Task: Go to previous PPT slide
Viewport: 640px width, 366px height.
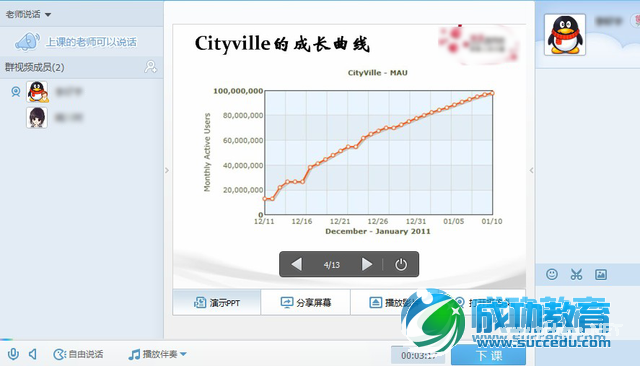Action: (x=297, y=264)
